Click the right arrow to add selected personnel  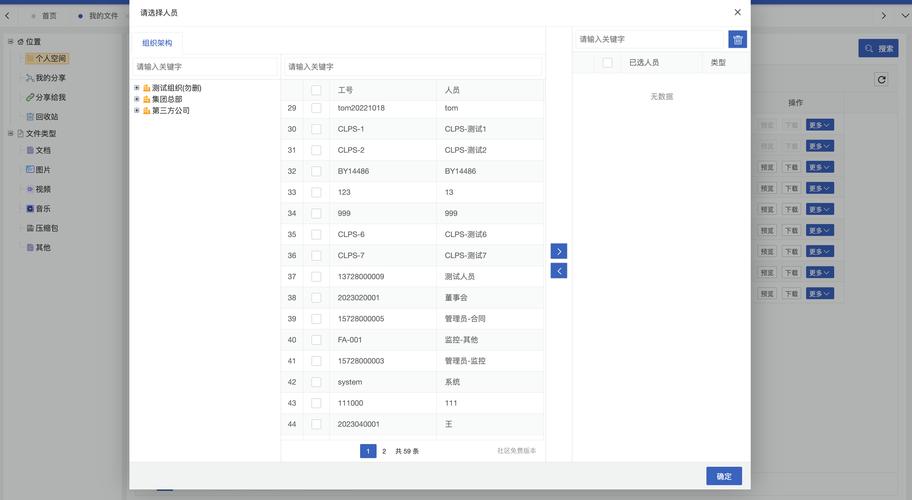tap(559, 251)
